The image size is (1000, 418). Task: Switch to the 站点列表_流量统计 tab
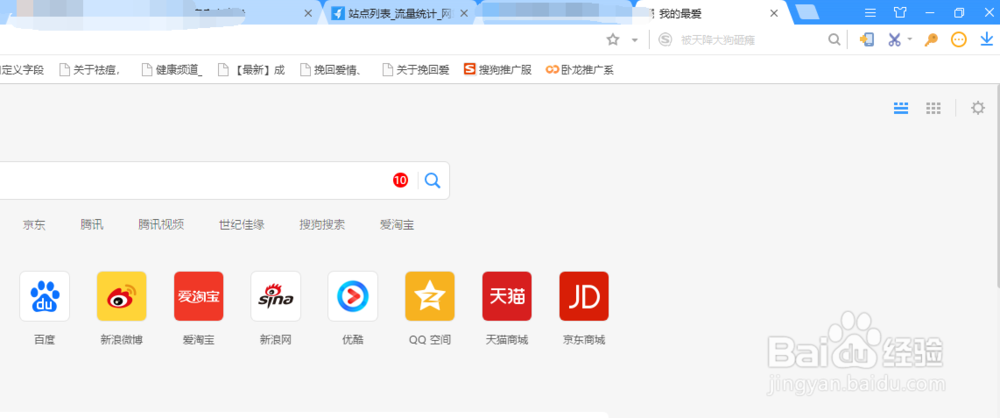point(399,13)
